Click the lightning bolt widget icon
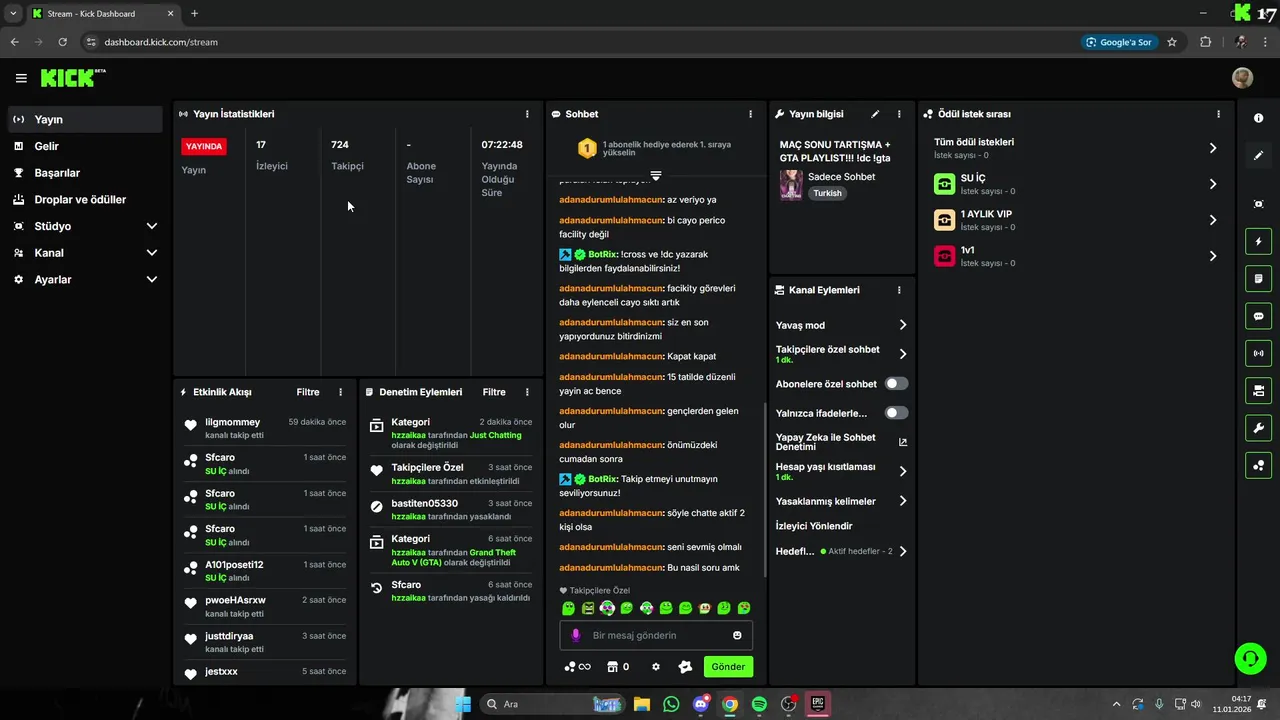This screenshot has height=720, width=1280. (1259, 242)
